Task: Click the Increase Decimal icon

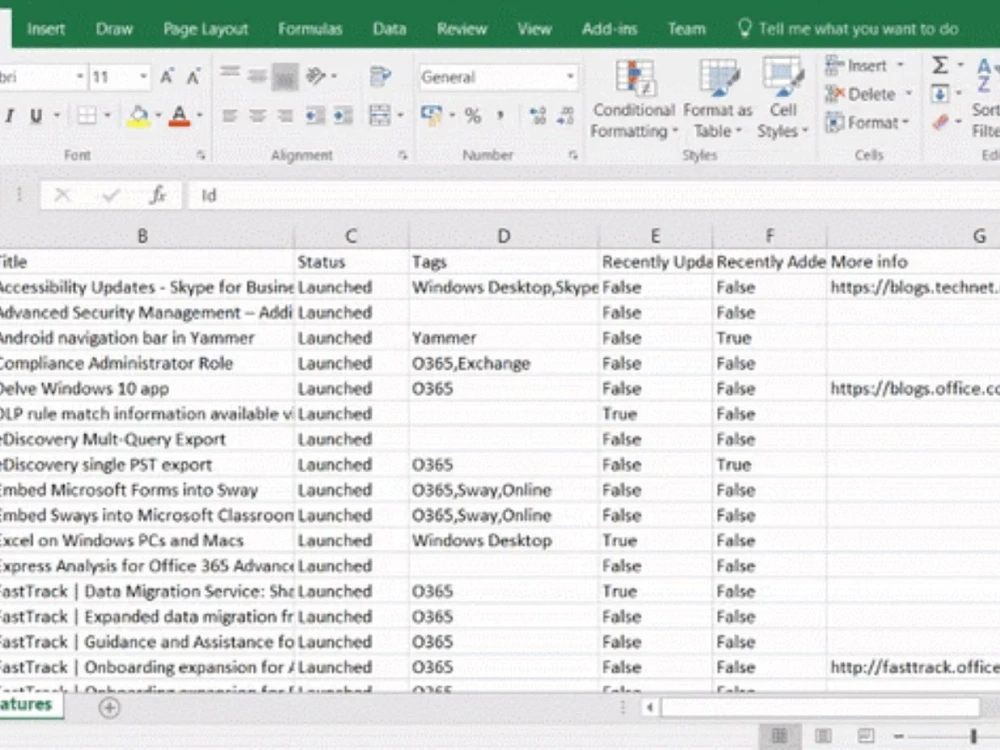Action: pos(539,116)
